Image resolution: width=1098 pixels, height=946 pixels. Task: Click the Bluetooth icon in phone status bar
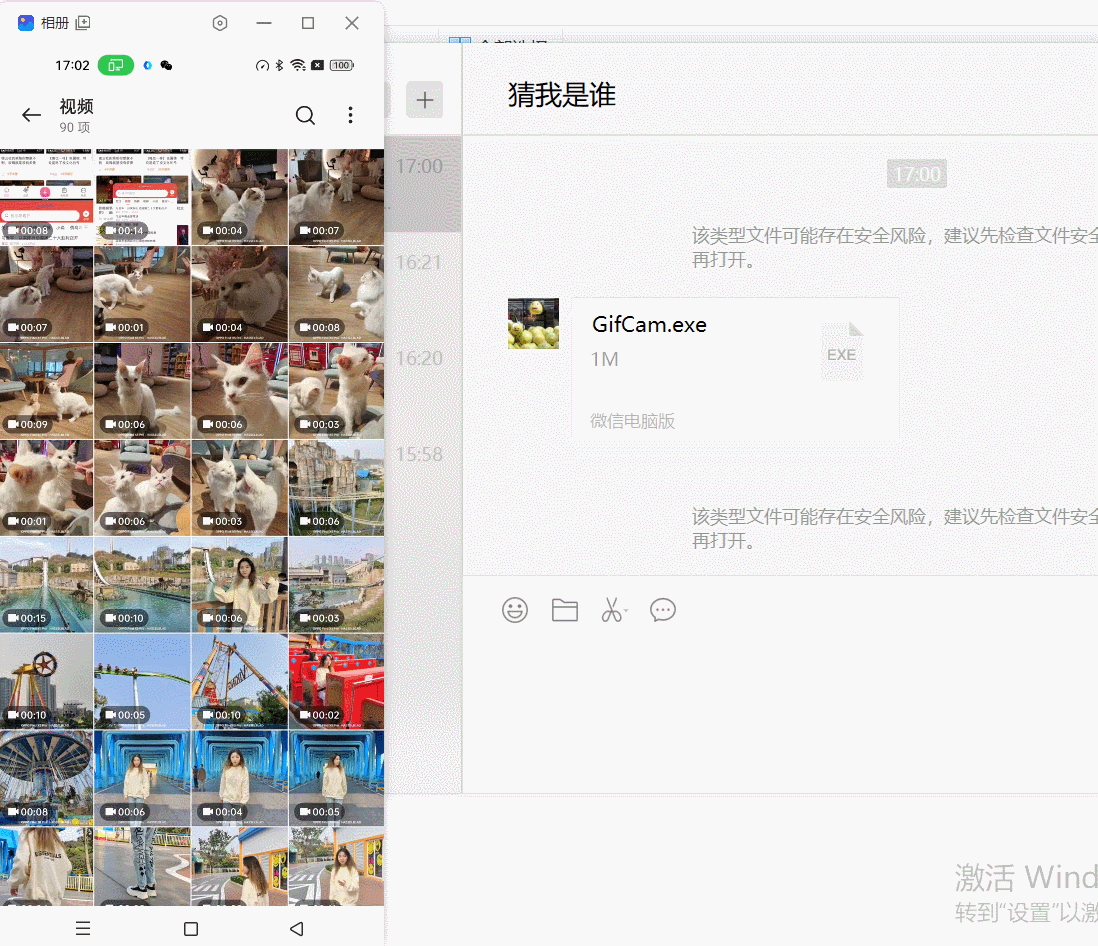tap(279, 65)
